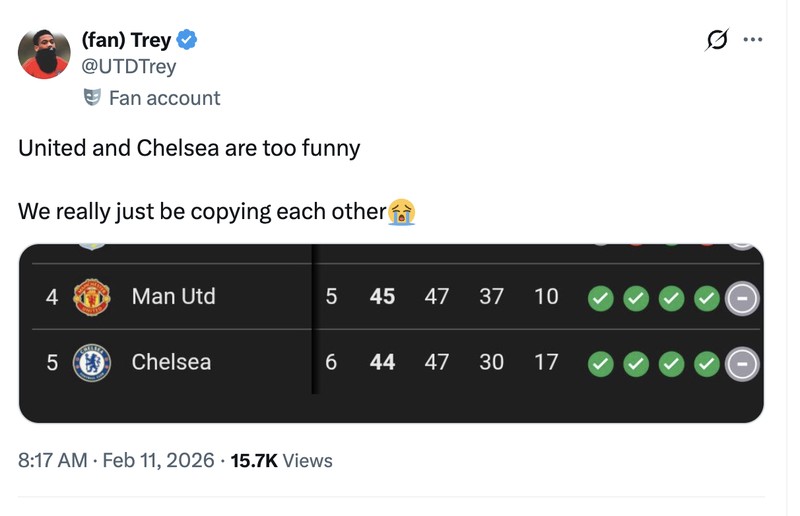Screen dimensions: 800x516
Task: Click the crying emoji in the tweet
Action: pyautogui.click(x=402, y=212)
